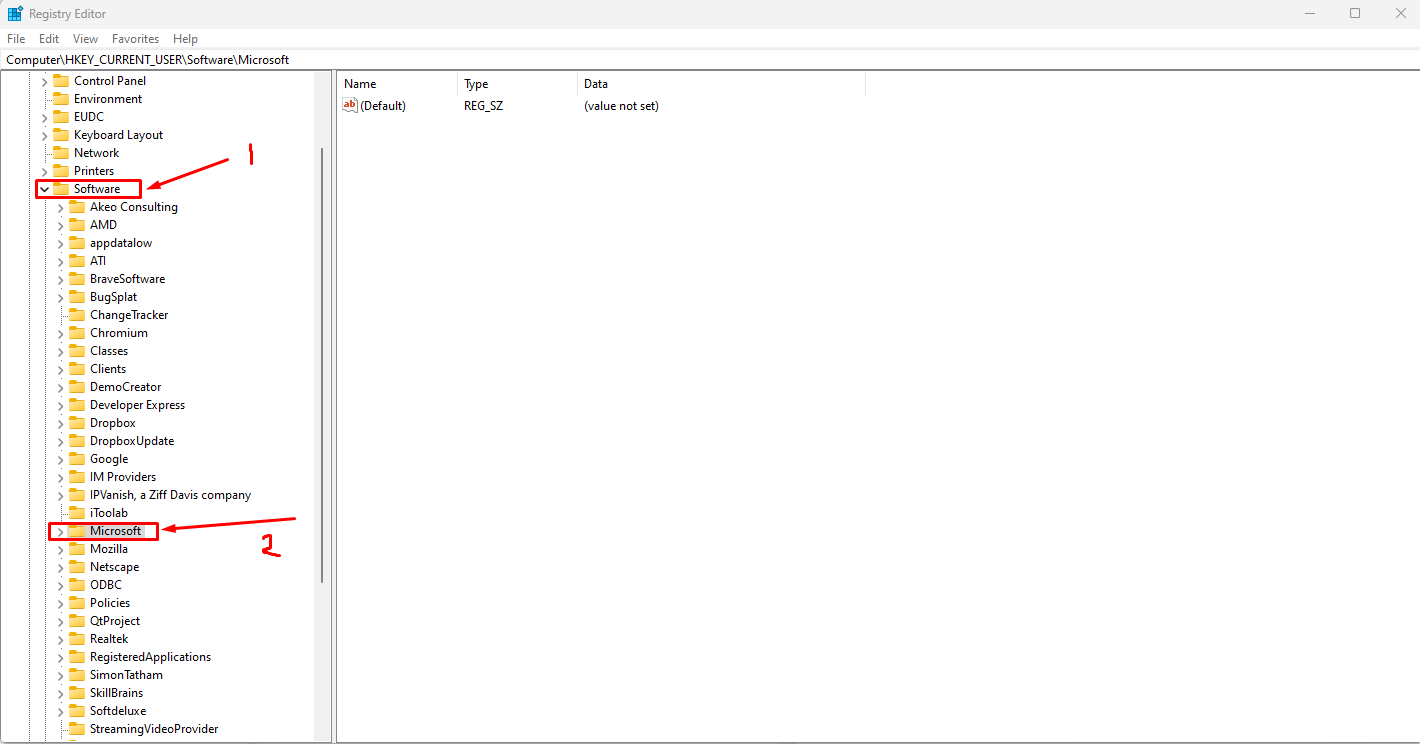The image size is (1420, 744).
Task: Select the Developer Express folder icon
Action: [x=77, y=405]
